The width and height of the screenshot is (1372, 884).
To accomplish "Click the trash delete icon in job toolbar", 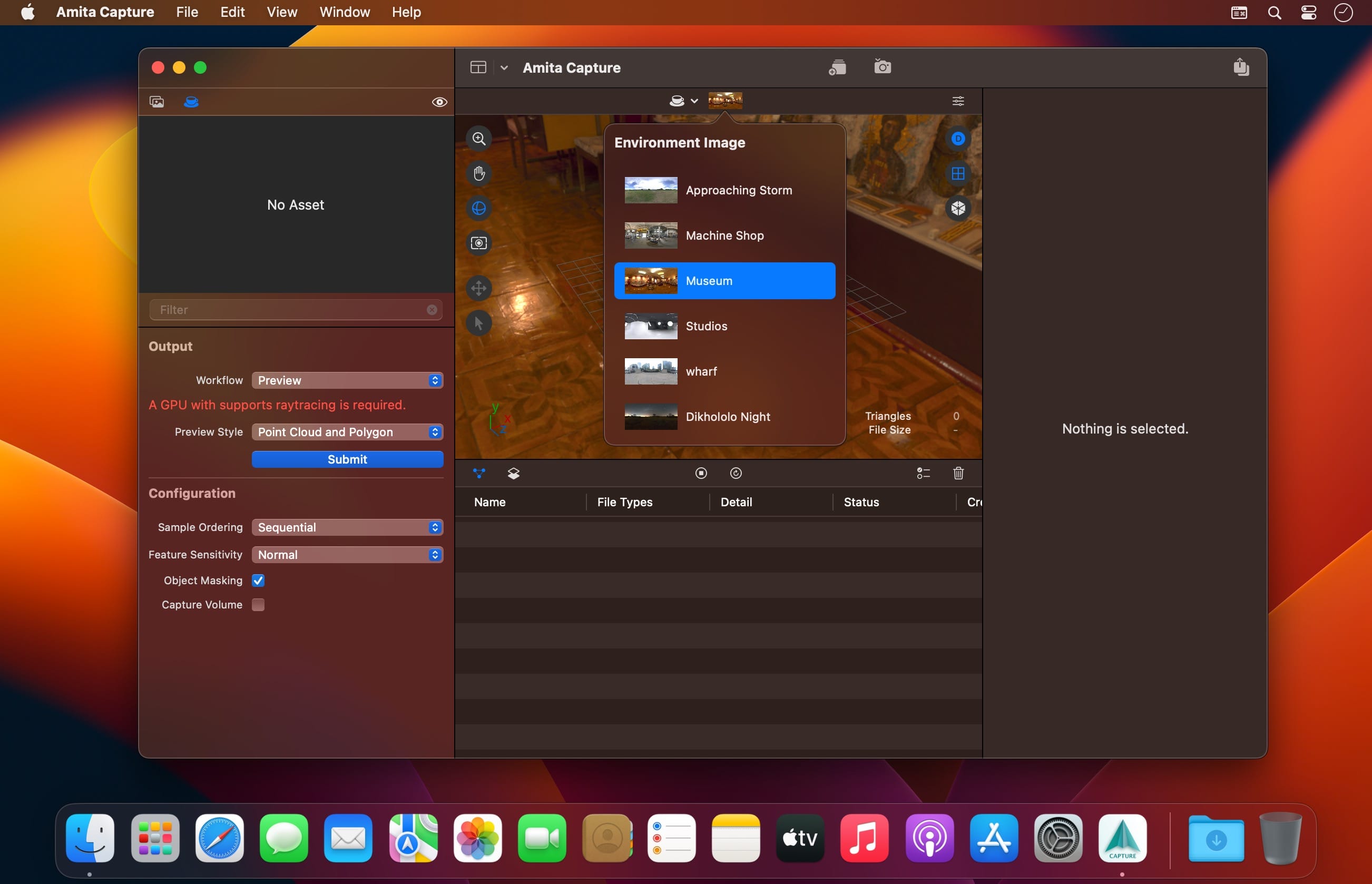I will pyautogui.click(x=958, y=473).
